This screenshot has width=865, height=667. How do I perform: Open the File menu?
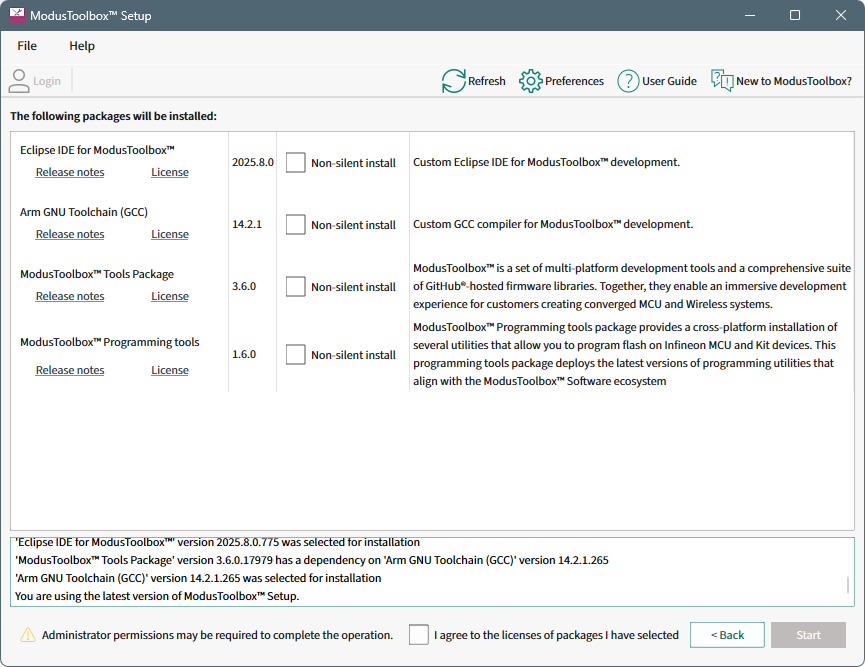click(27, 46)
